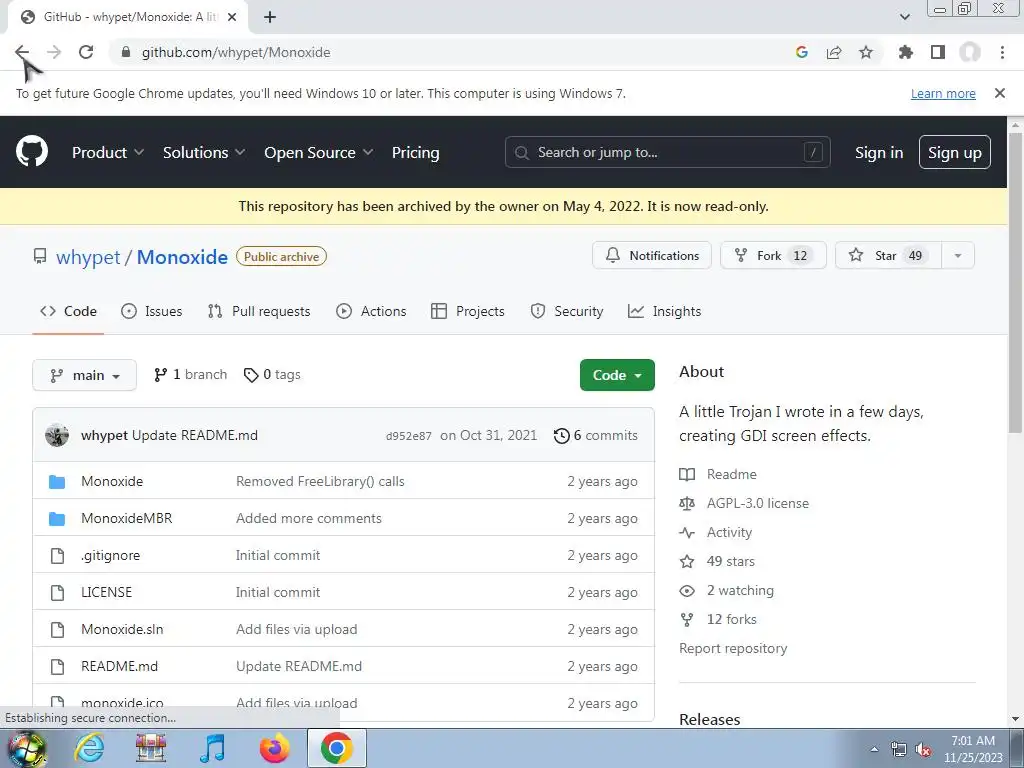Click Report repository link

(x=733, y=648)
